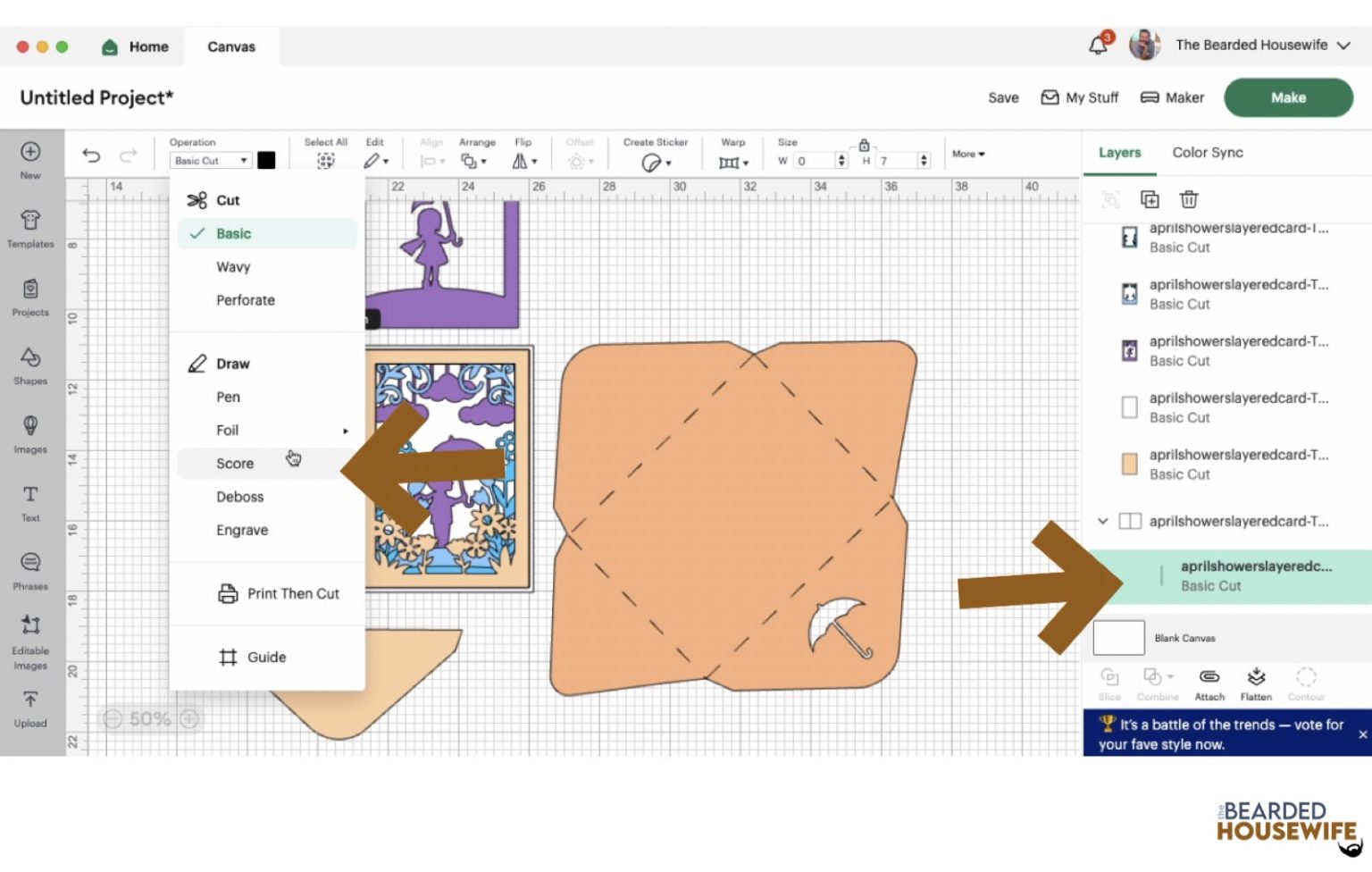Click the Flatten icon
Screen dimensions: 1372x872
coord(1255,682)
